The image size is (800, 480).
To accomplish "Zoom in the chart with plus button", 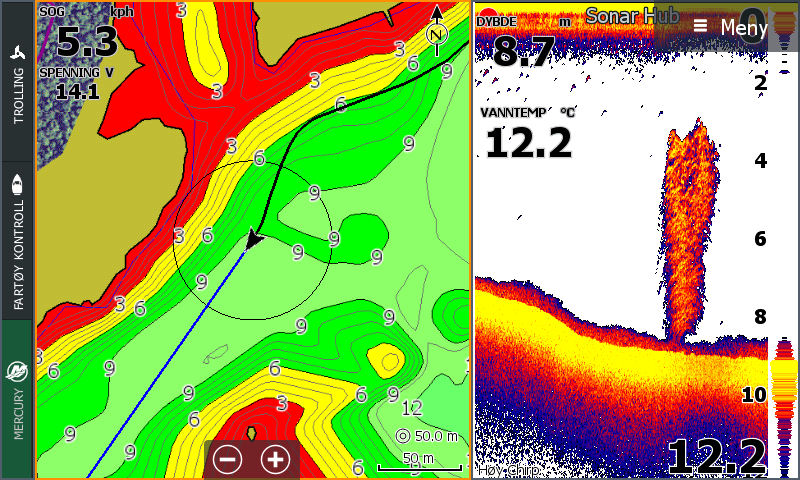I will point(275,460).
